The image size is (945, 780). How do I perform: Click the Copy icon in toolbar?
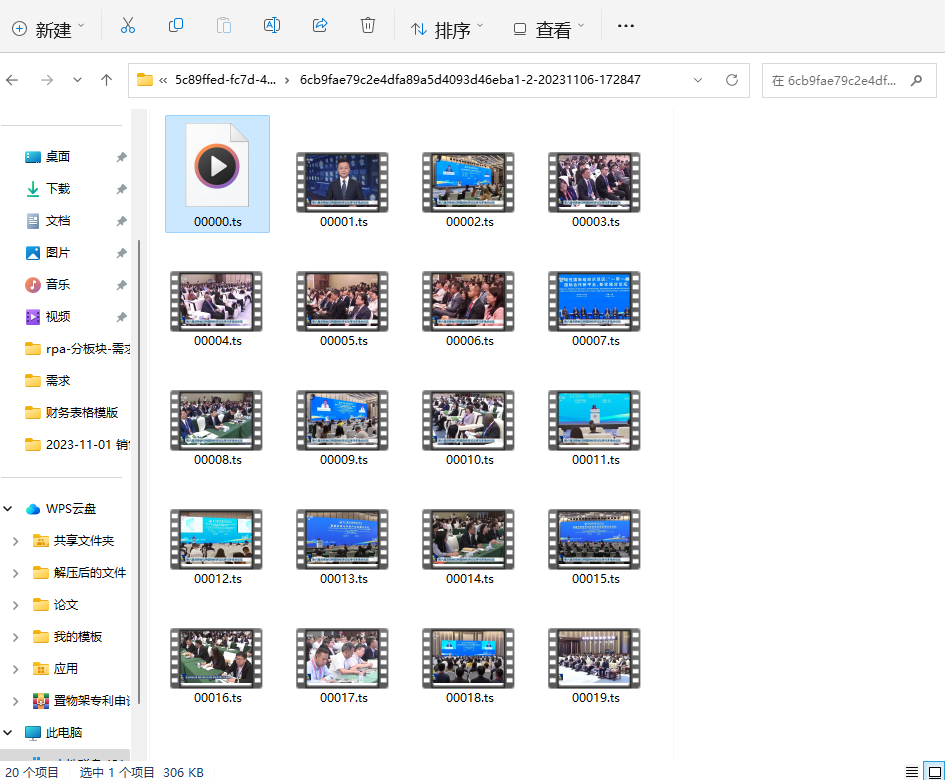176,26
